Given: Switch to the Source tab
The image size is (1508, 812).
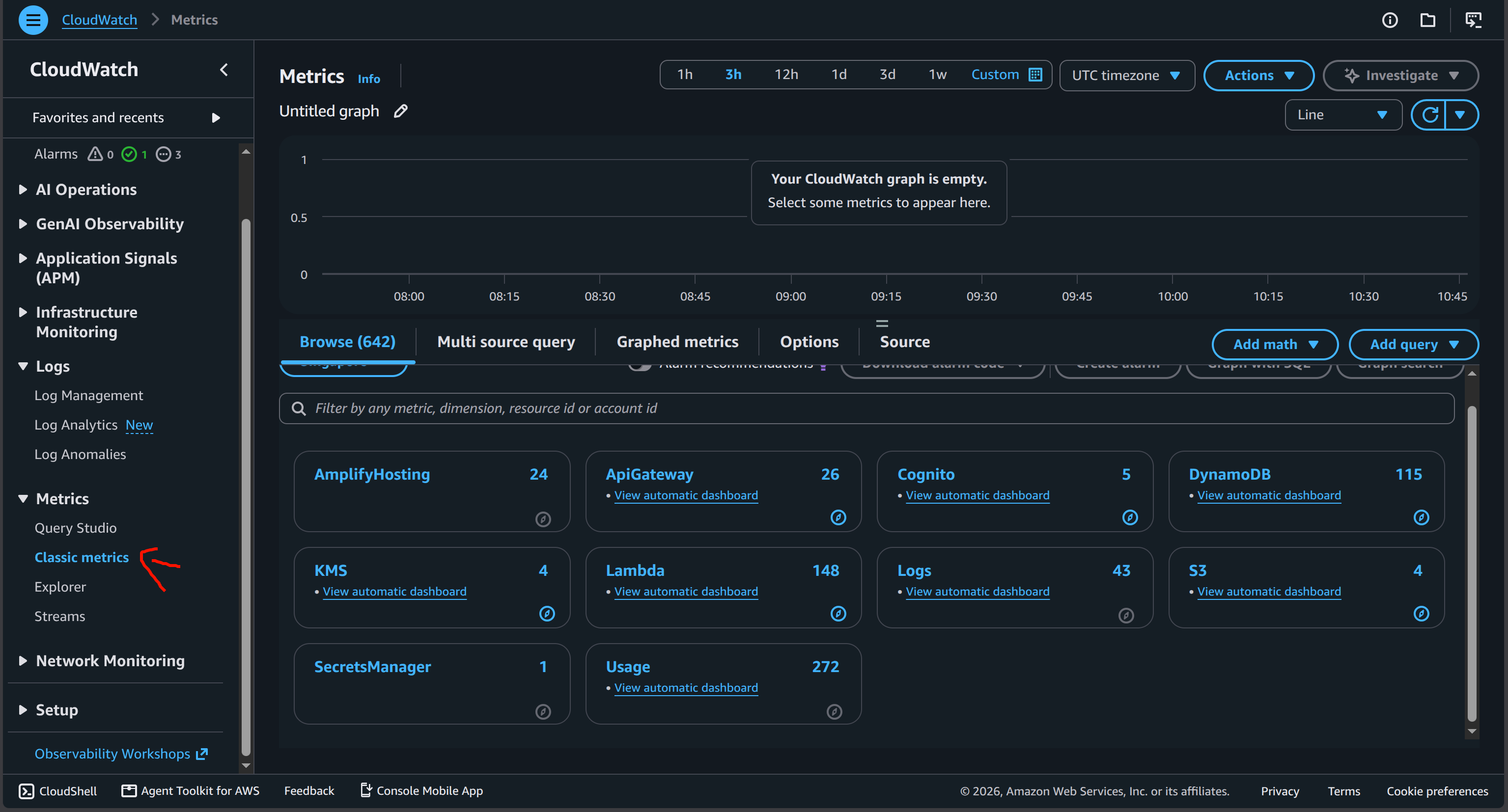Looking at the screenshot, I should click(904, 342).
